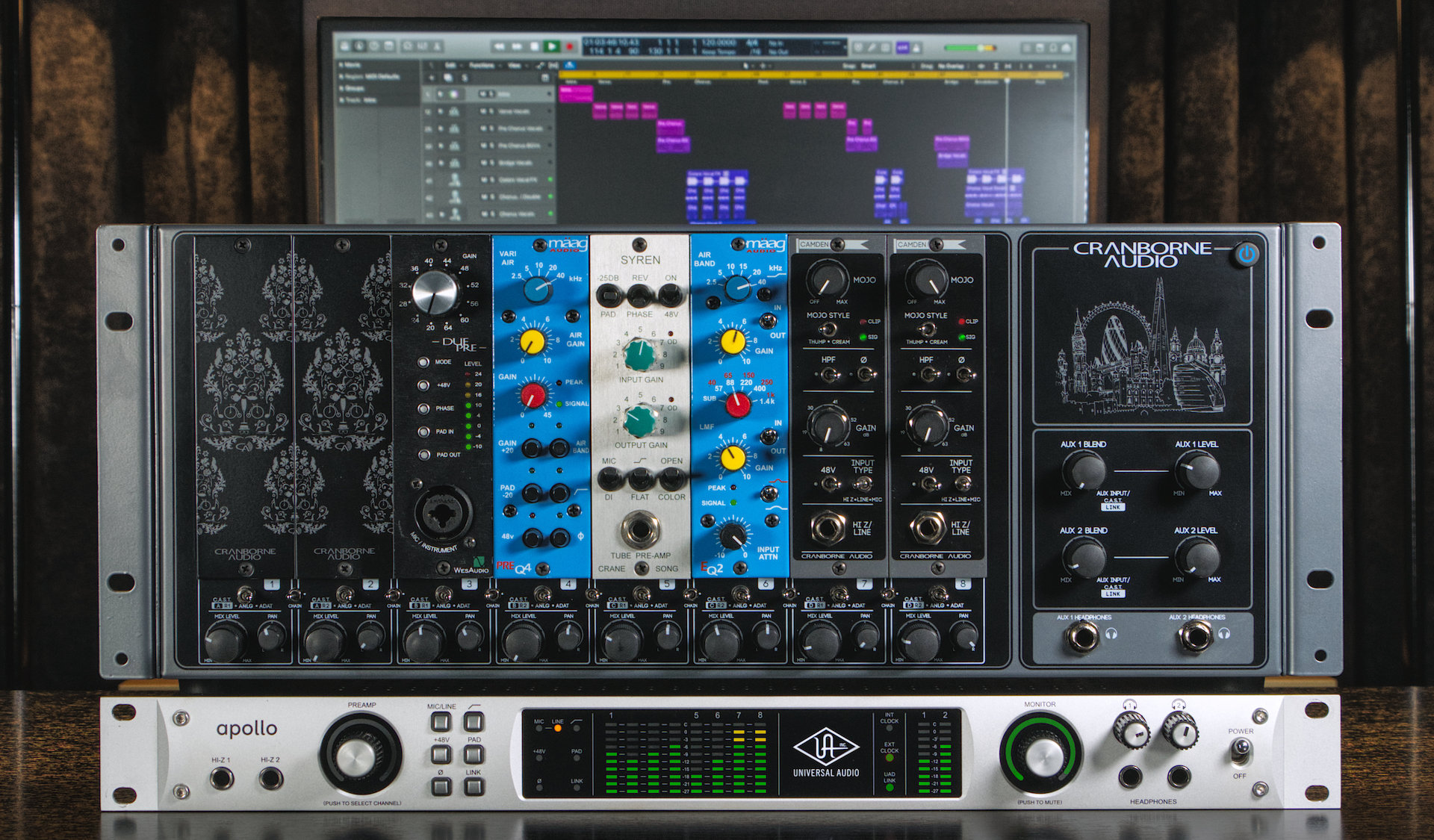Image resolution: width=1434 pixels, height=840 pixels.
Task: Select the Pre Chorus BGVs track header
Action: (x=489, y=146)
